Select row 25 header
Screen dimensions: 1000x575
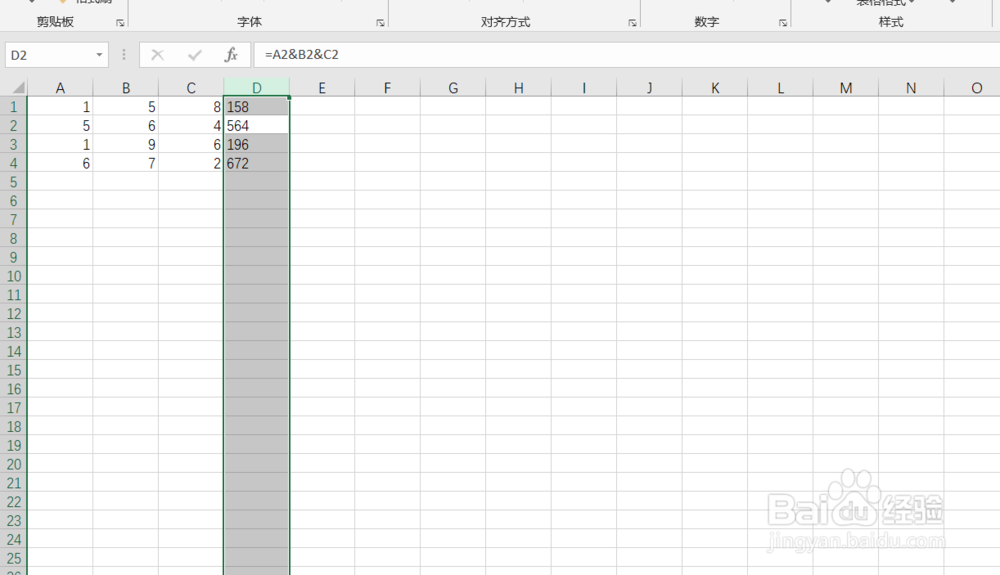click(13, 558)
